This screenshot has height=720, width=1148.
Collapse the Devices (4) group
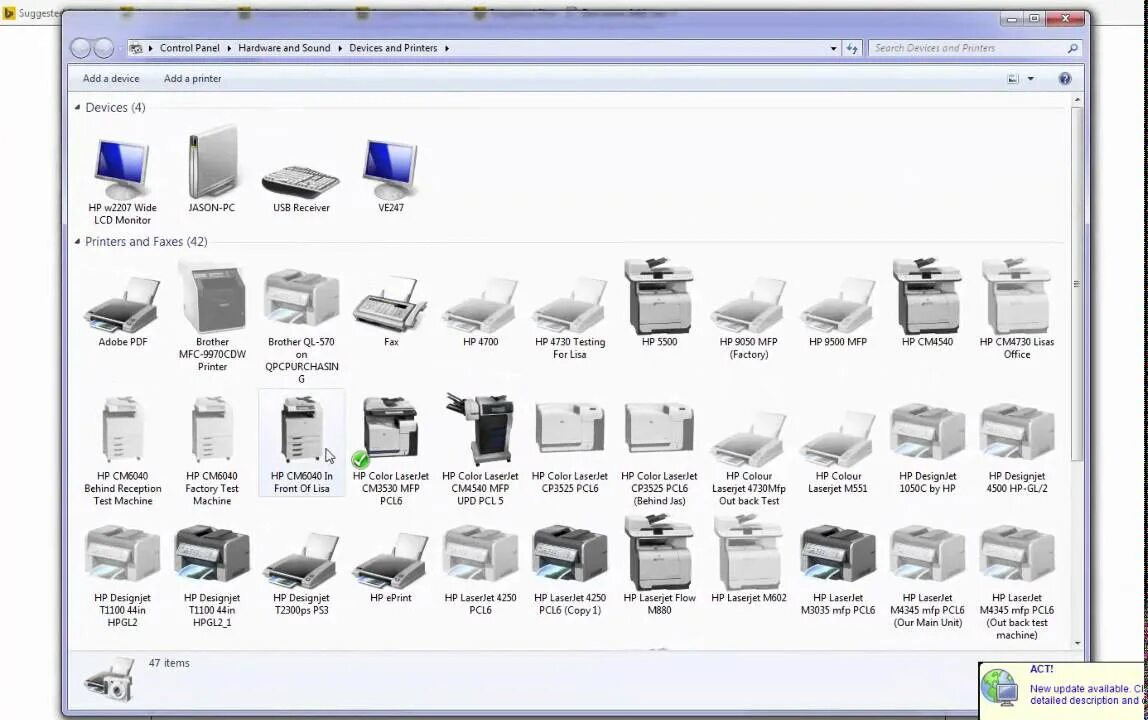pos(78,107)
